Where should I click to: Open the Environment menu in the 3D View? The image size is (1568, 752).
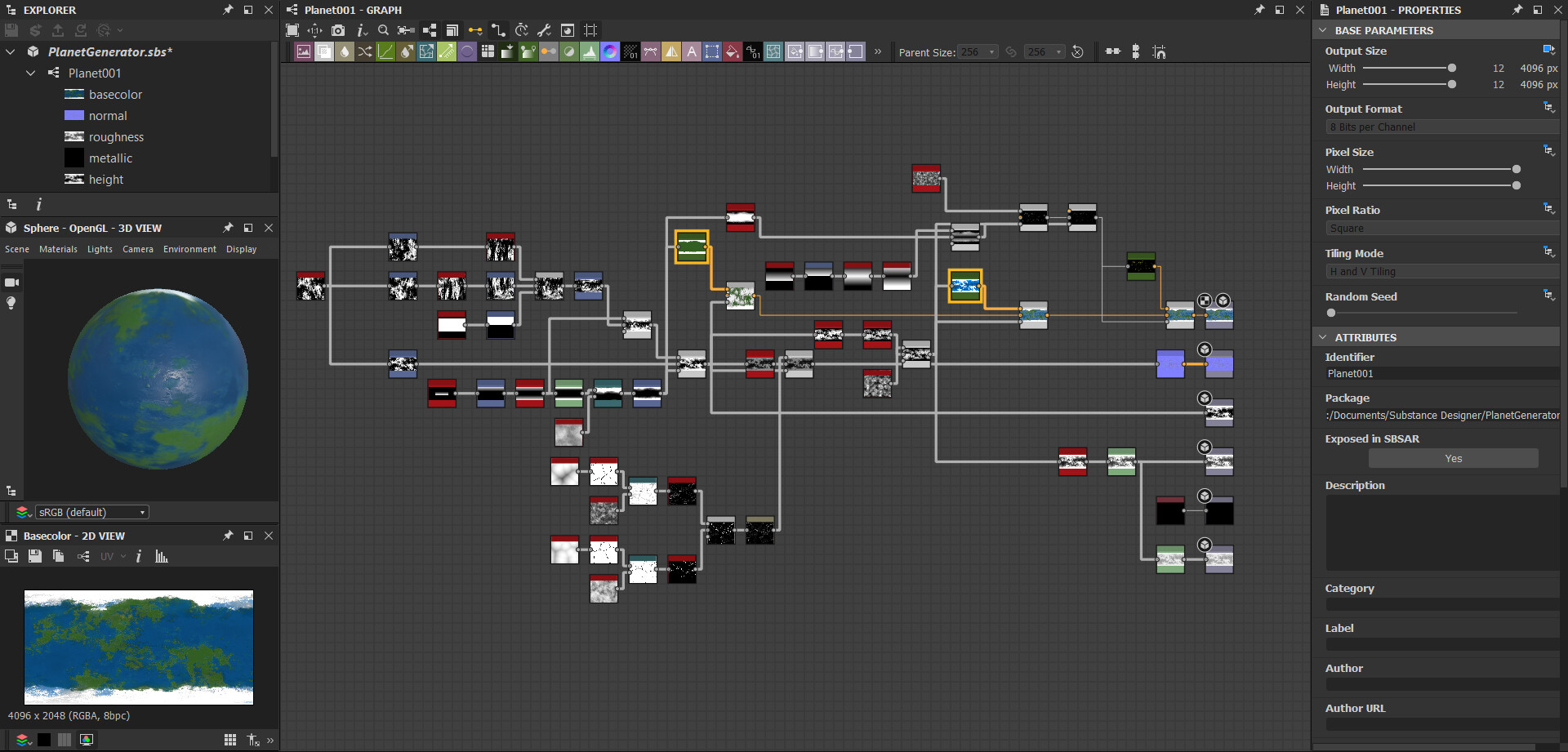(189, 249)
